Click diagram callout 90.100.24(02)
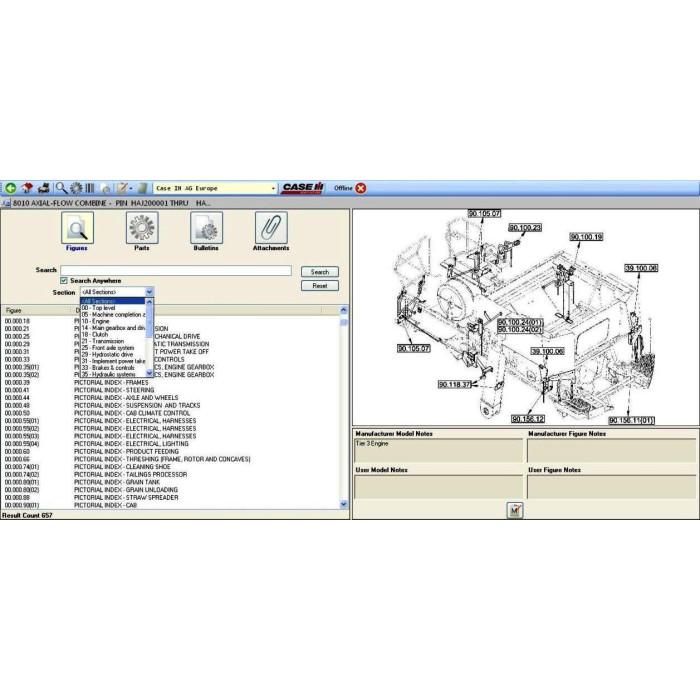This screenshot has height=700, width=700. (520, 330)
